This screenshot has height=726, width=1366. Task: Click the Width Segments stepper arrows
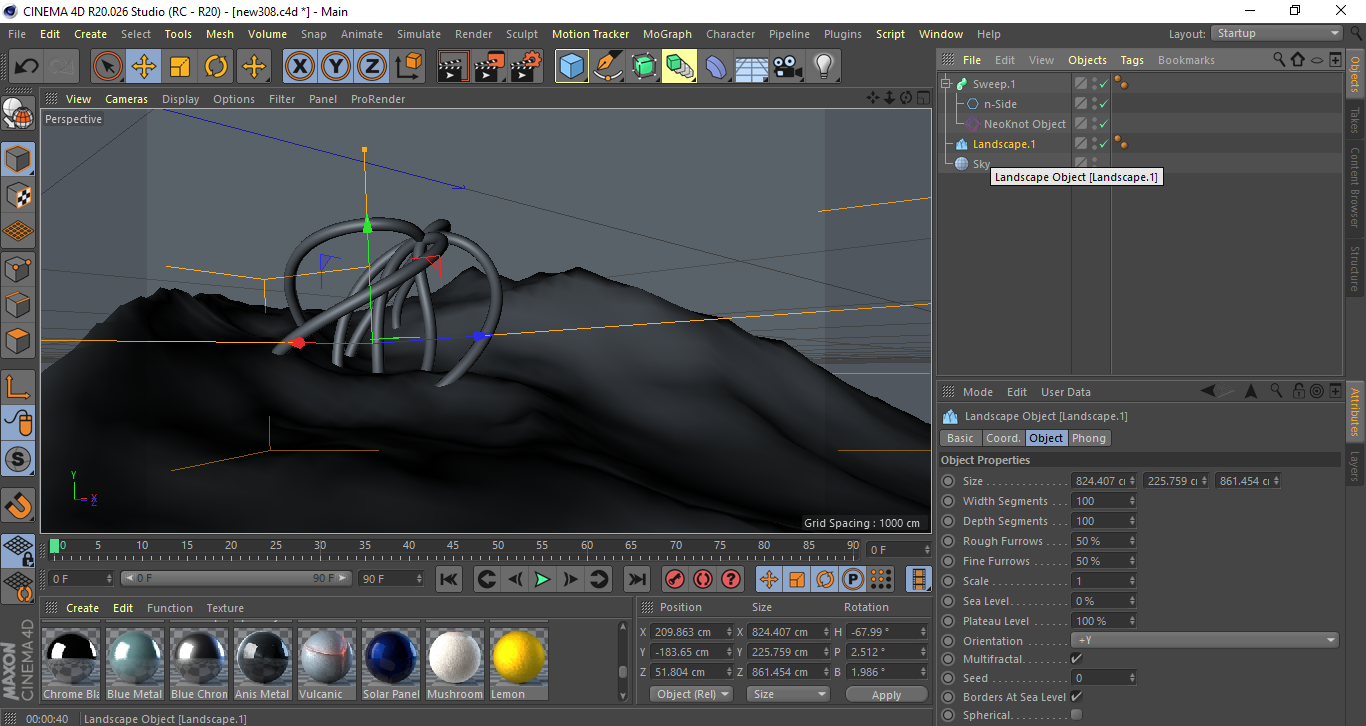tap(1132, 501)
